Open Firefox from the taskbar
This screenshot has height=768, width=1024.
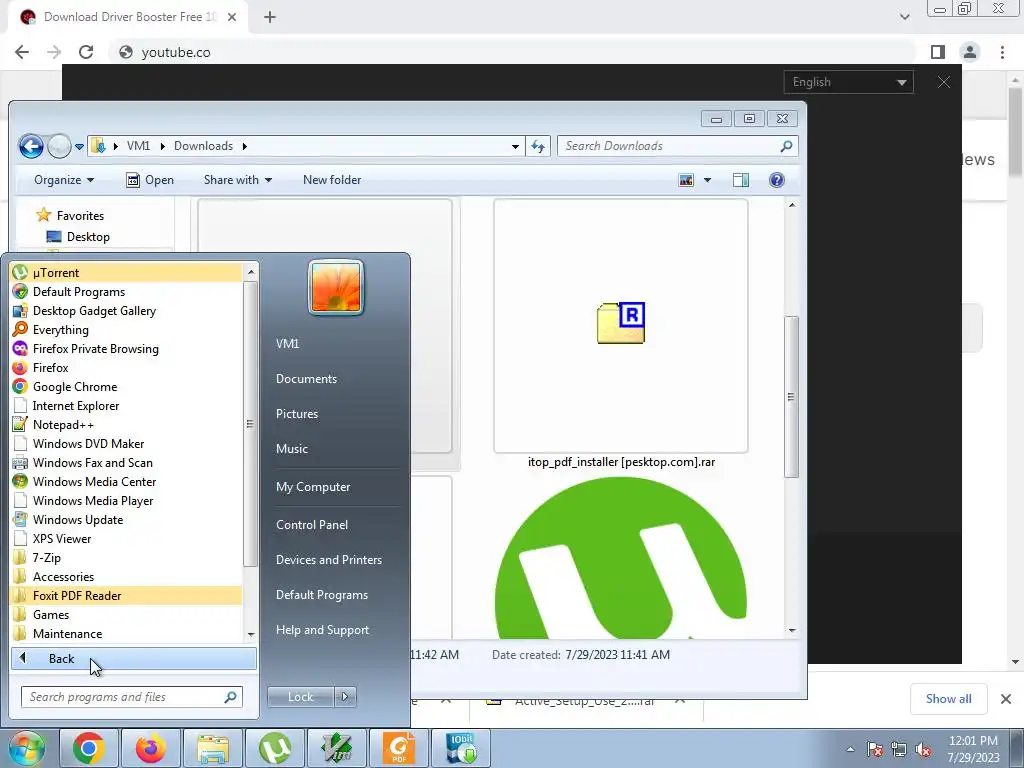[x=151, y=748]
